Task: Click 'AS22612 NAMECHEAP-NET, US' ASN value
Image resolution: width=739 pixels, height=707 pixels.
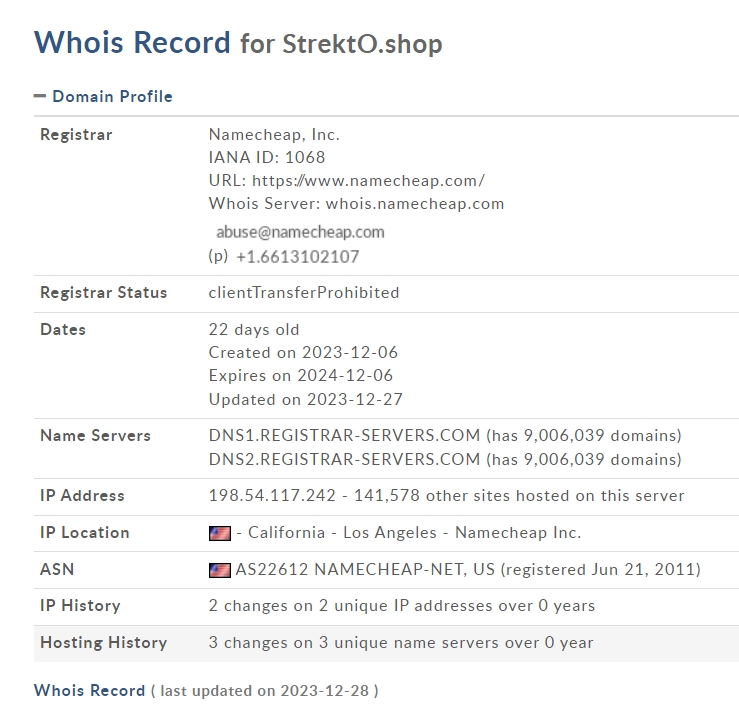Action: point(365,569)
